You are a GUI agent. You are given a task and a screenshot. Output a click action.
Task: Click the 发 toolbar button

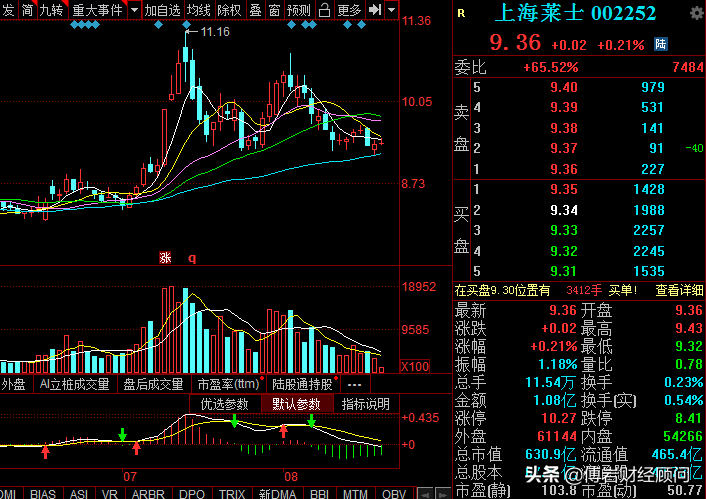click(8, 10)
